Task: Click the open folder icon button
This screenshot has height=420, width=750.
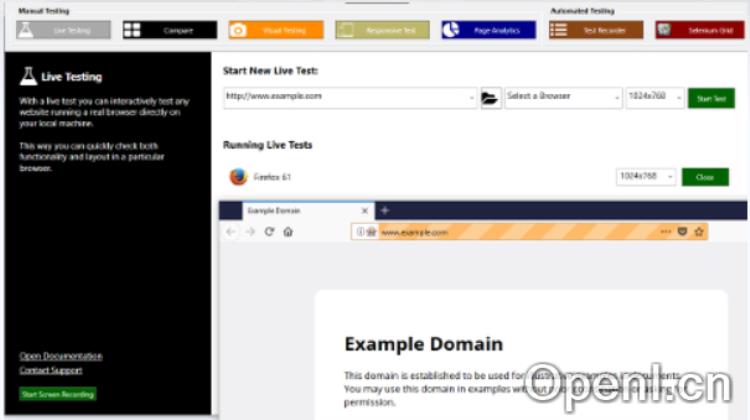Action: 491,98
